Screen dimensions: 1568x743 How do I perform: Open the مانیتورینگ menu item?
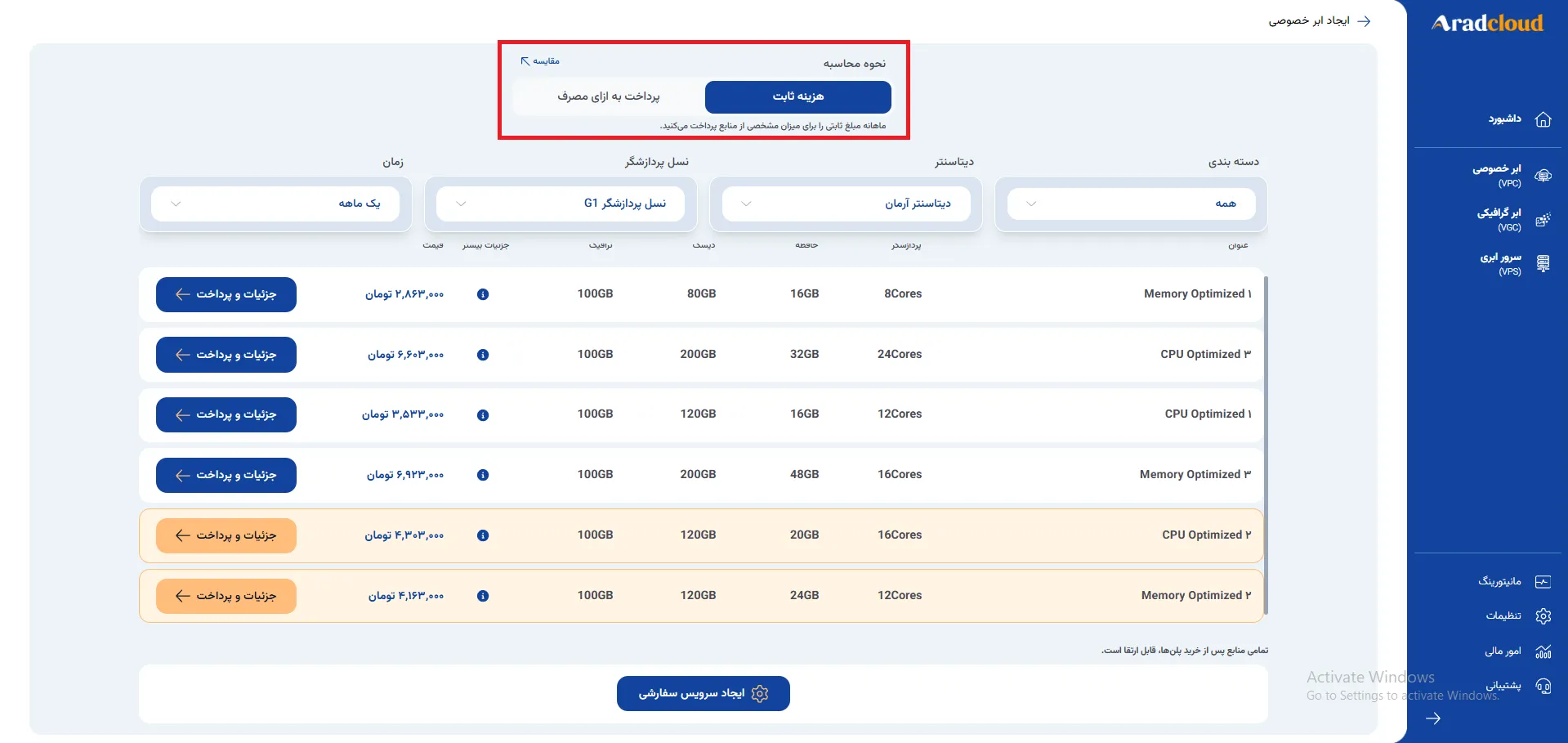(1499, 581)
